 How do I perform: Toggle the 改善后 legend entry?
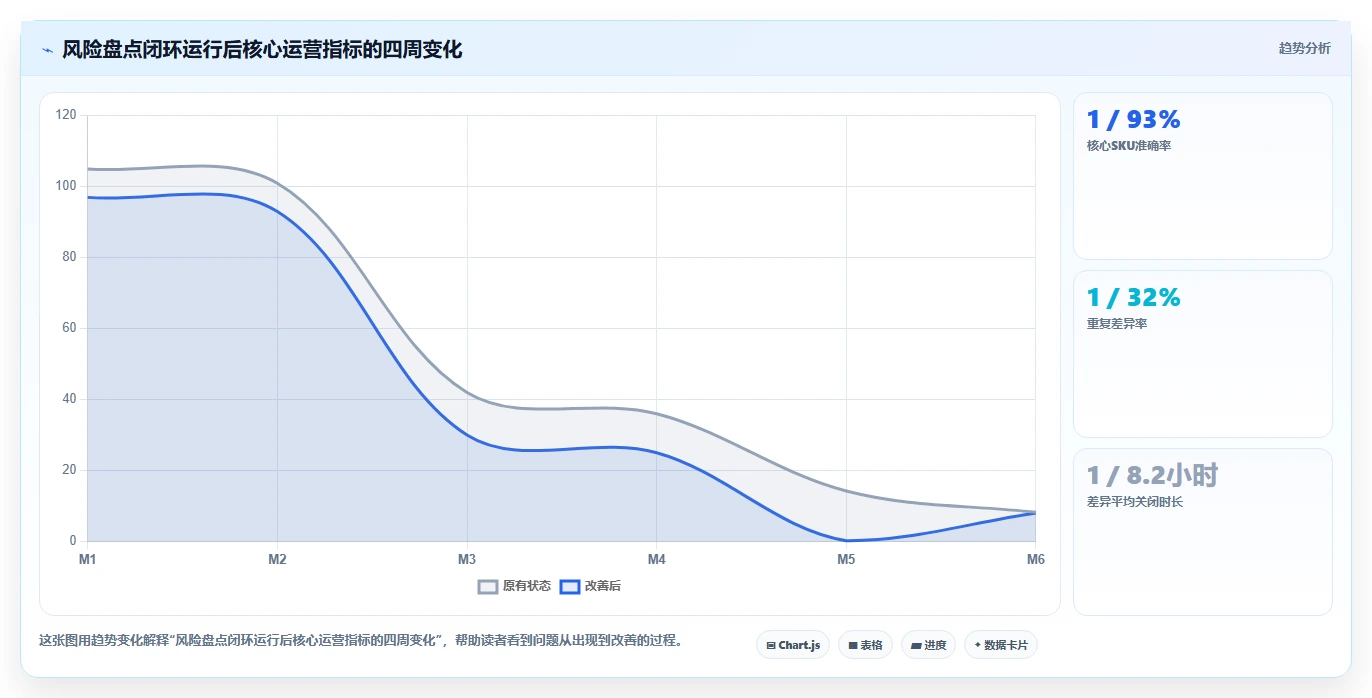click(590, 586)
